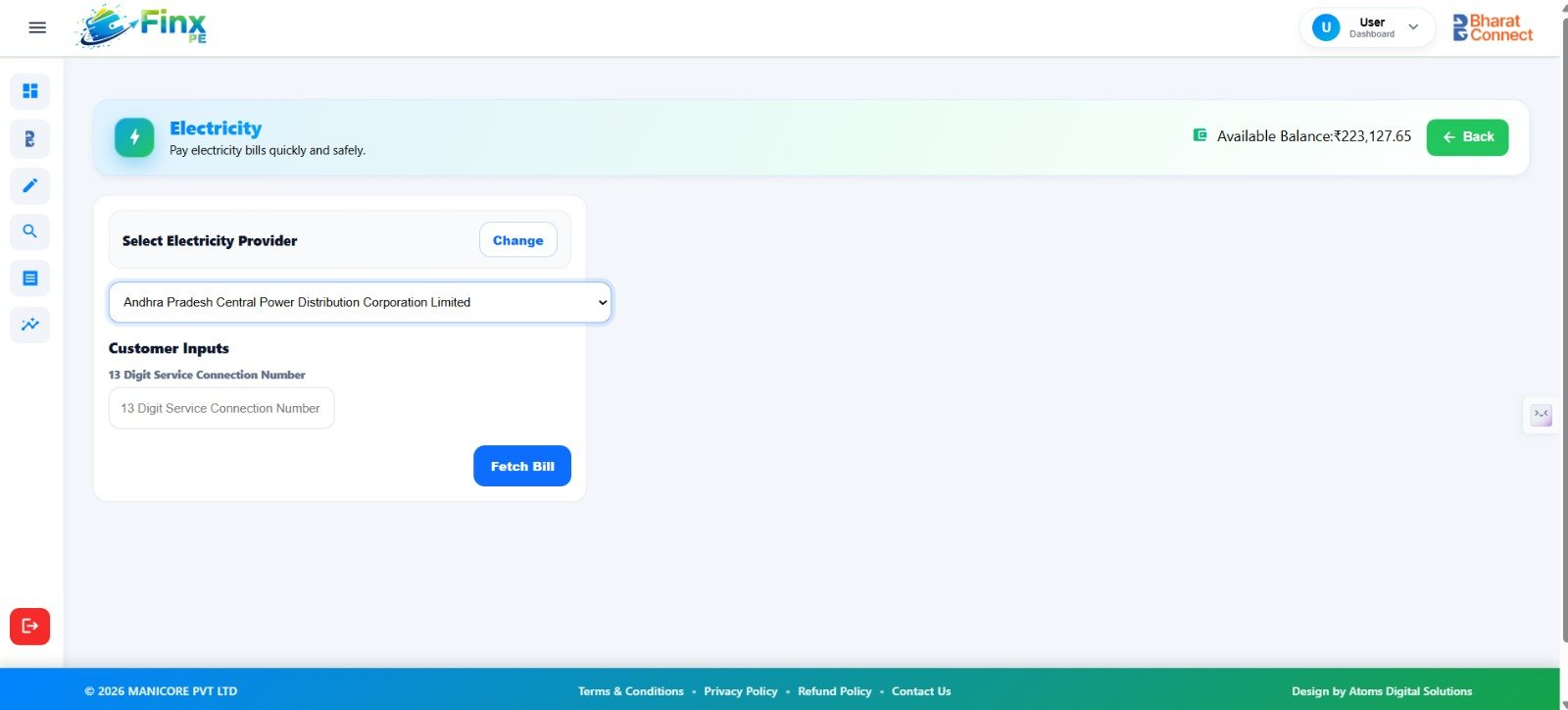
Task: Click the Select Electricity Provider label
Action: tap(210, 240)
